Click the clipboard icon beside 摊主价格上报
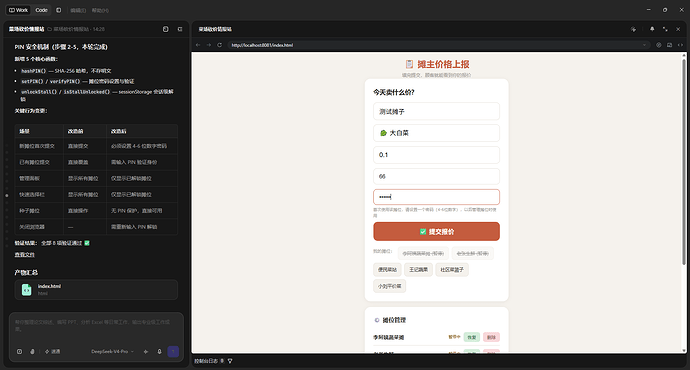 pyautogui.click(x=409, y=64)
